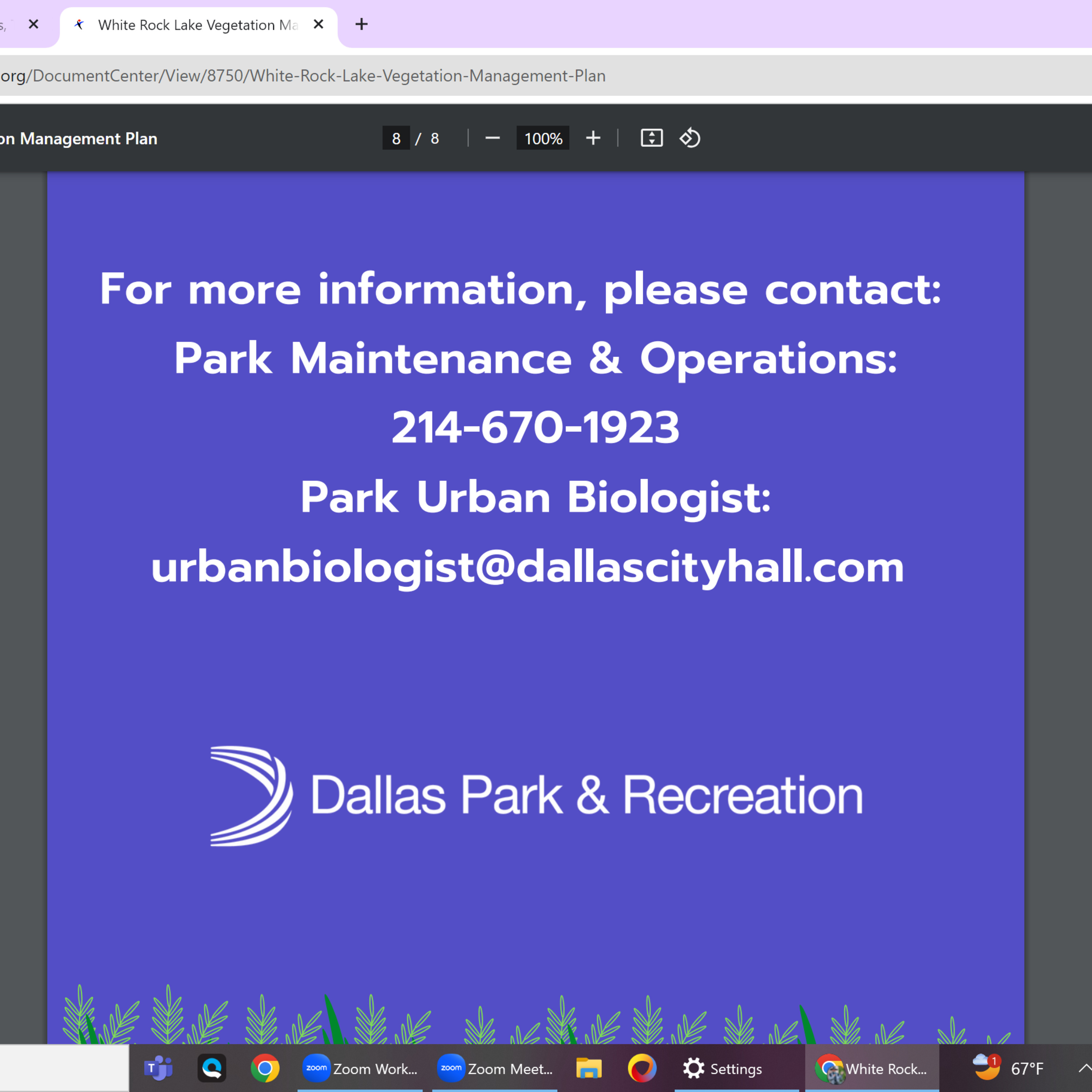This screenshot has height=1092, width=1092.
Task: Click the 100% zoom level field
Action: 543,138
